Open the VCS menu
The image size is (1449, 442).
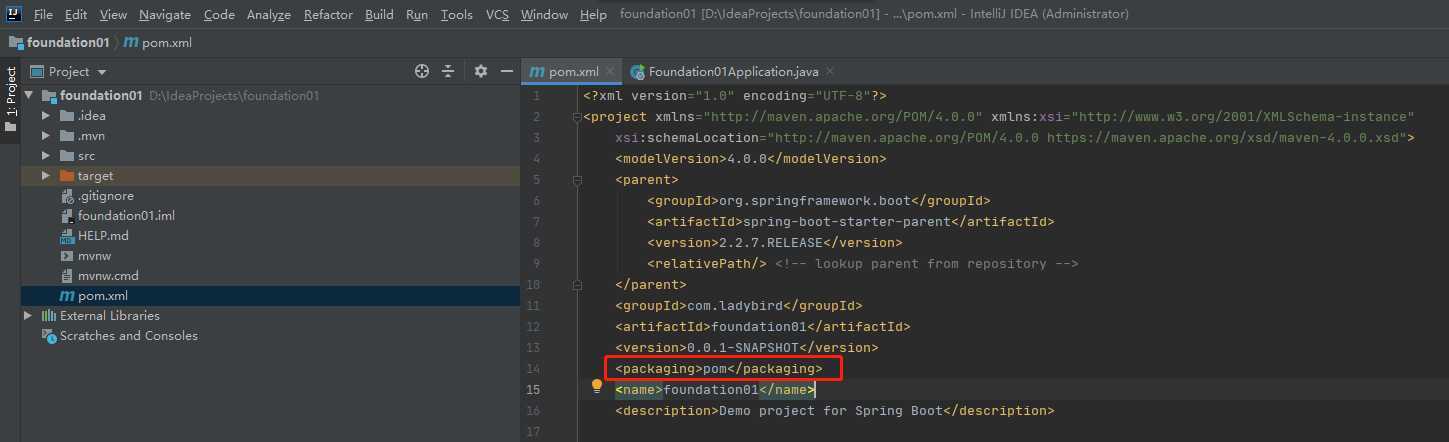click(x=498, y=15)
